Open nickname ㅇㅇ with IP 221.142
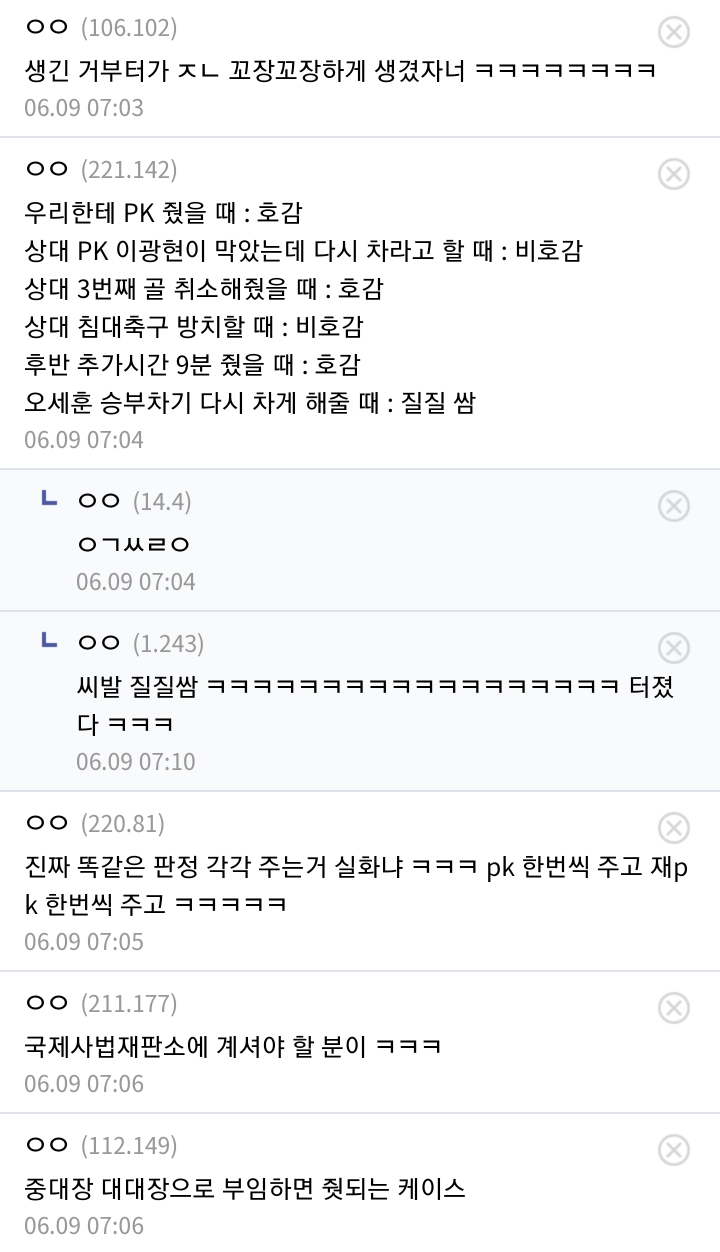Image resolution: width=720 pixels, height=1252 pixels. (46, 169)
